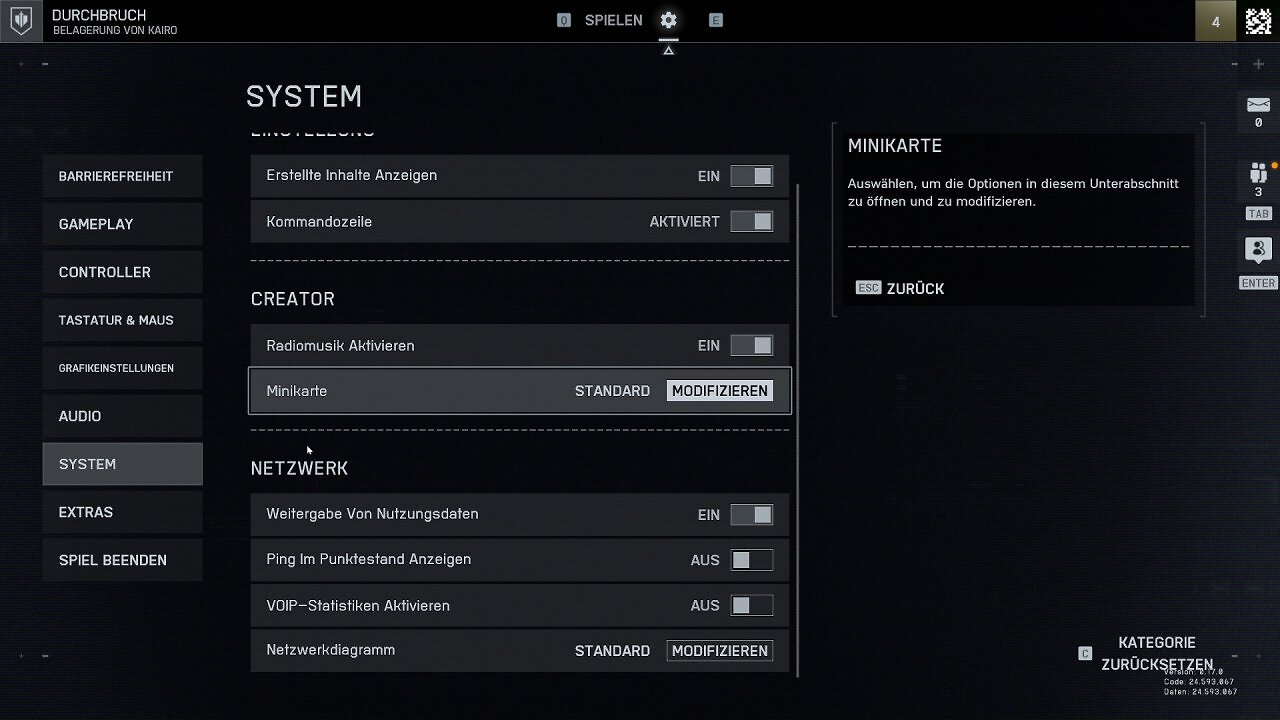Open the Audio settings category
Image resolution: width=1280 pixels, height=720 pixels.
pyautogui.click(x=122, y=416)
